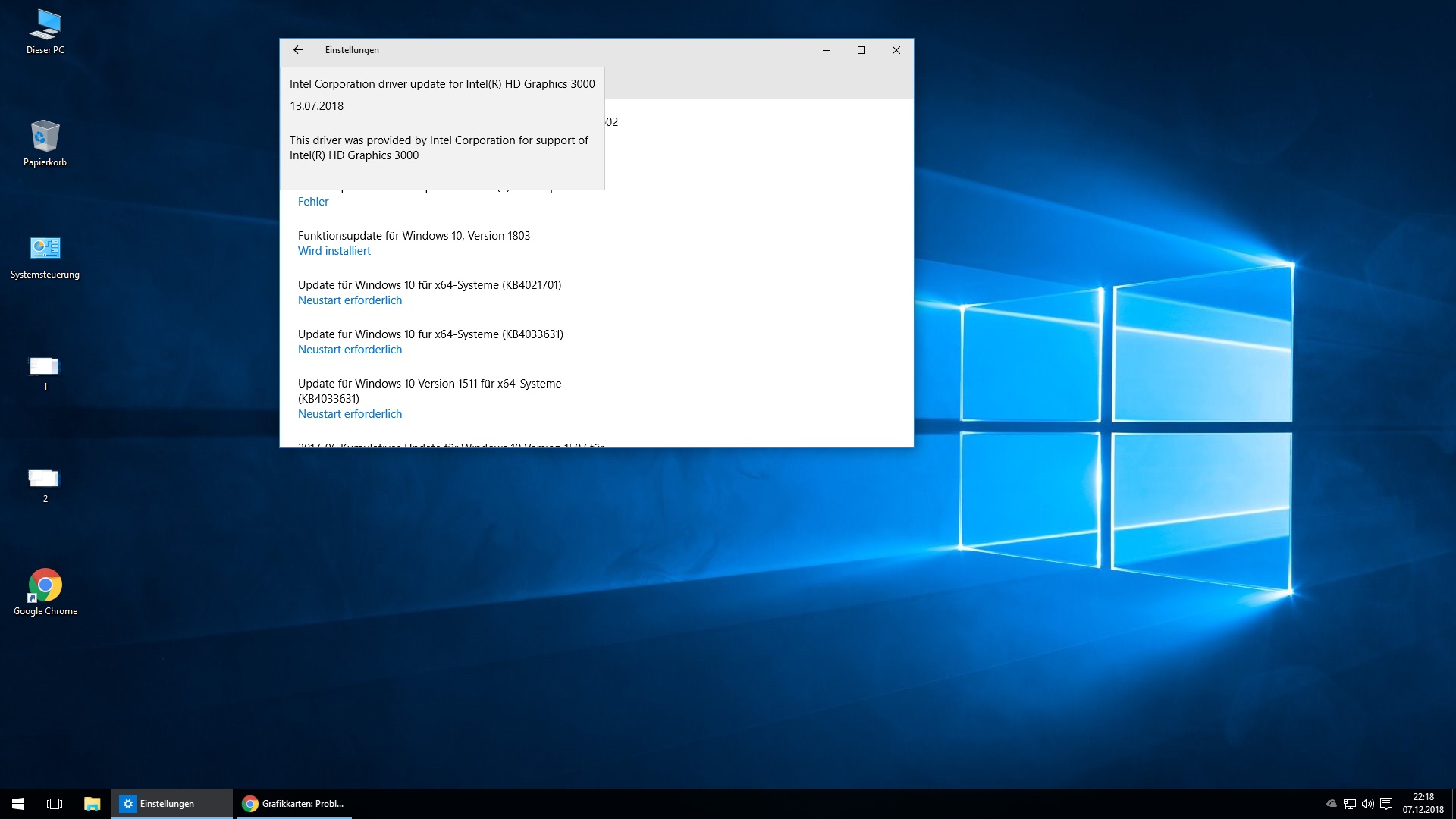Open the Action Center notification icon

[1386, 804]
